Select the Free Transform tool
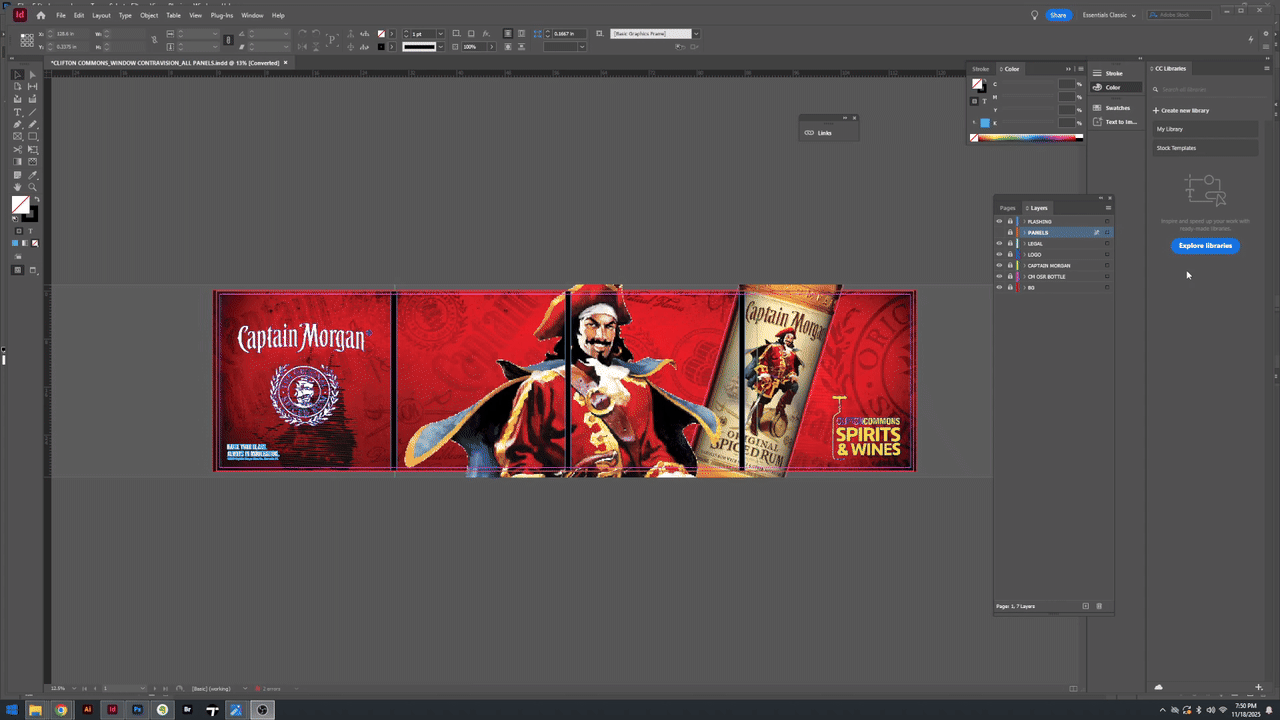1280x720 pixels. [32, 149]
